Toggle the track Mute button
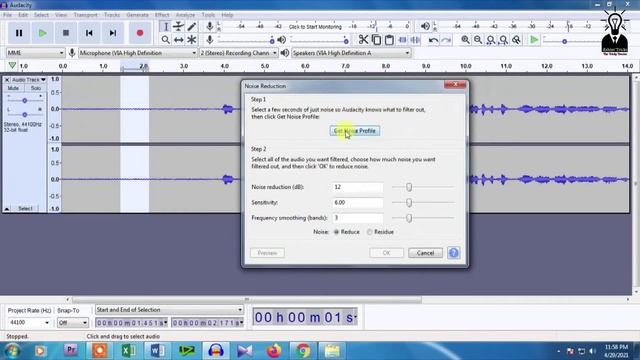The width and height of the screenshot is (640, 360). [13, 88]
